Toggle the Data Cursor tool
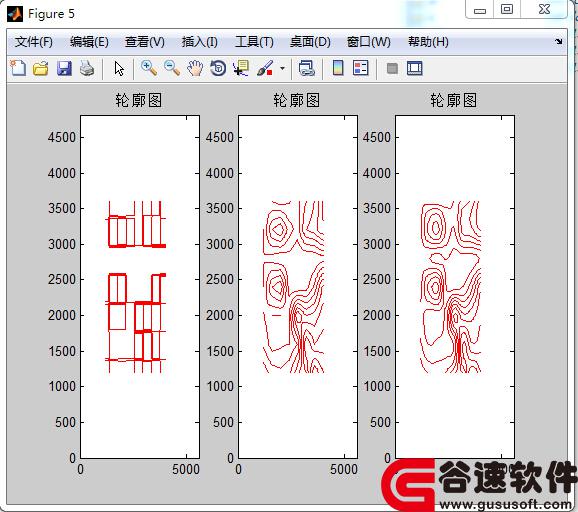Screen dimensions: 578x512 241,69
